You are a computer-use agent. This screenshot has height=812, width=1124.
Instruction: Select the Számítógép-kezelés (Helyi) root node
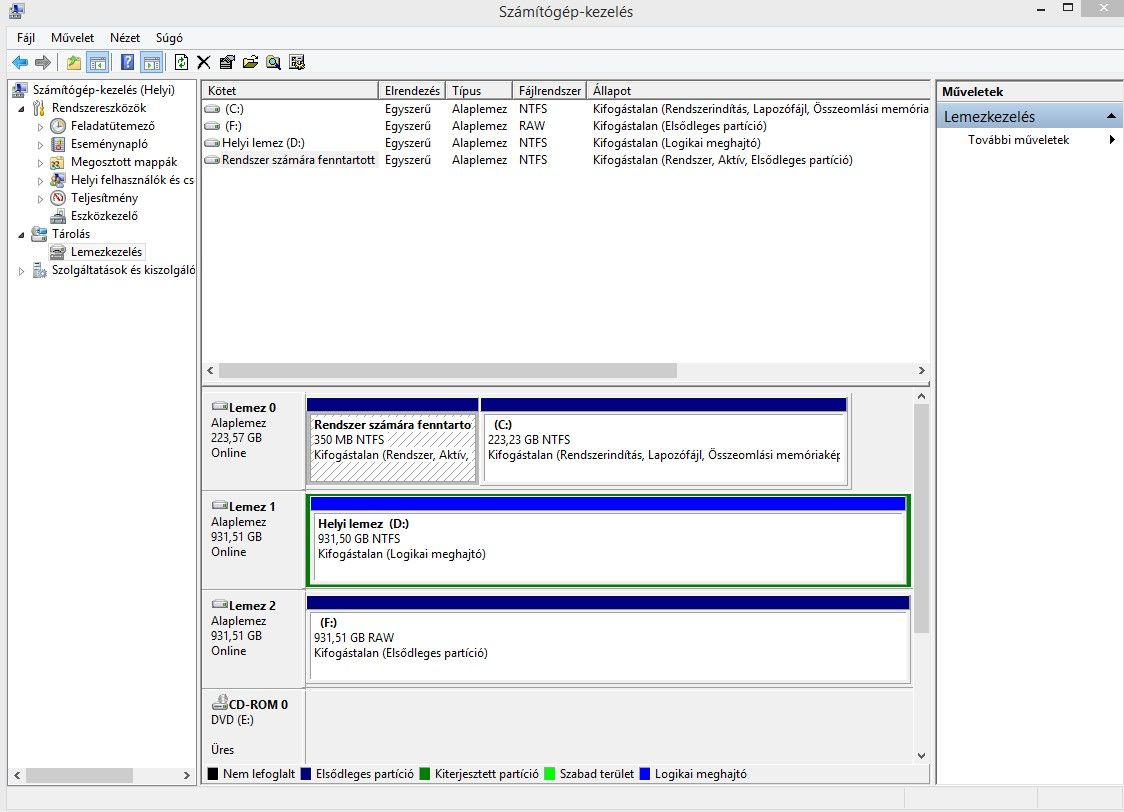[104, 90]
